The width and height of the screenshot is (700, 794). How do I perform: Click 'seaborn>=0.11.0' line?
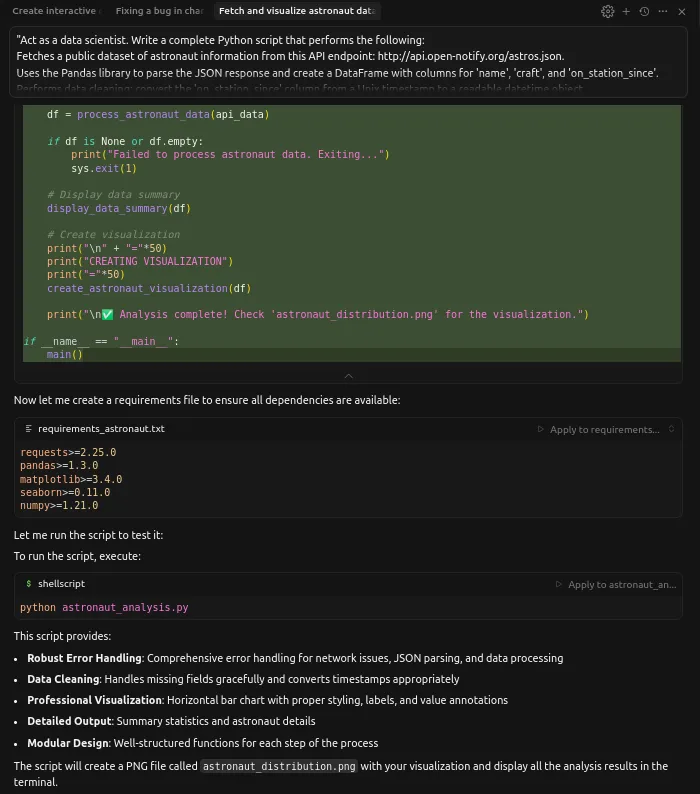click(65, 492)
